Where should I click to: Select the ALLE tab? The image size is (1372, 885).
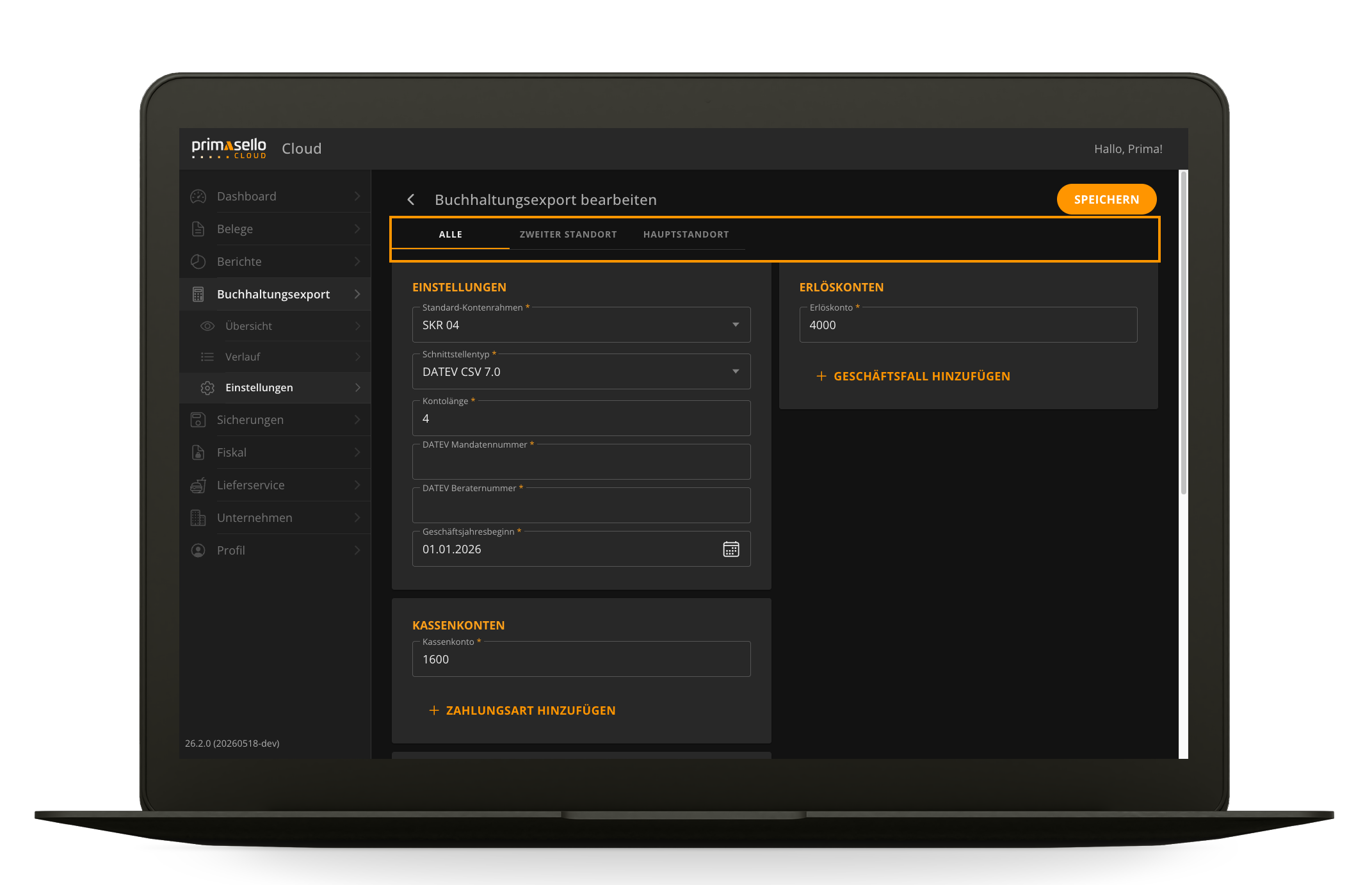(451, 234)
